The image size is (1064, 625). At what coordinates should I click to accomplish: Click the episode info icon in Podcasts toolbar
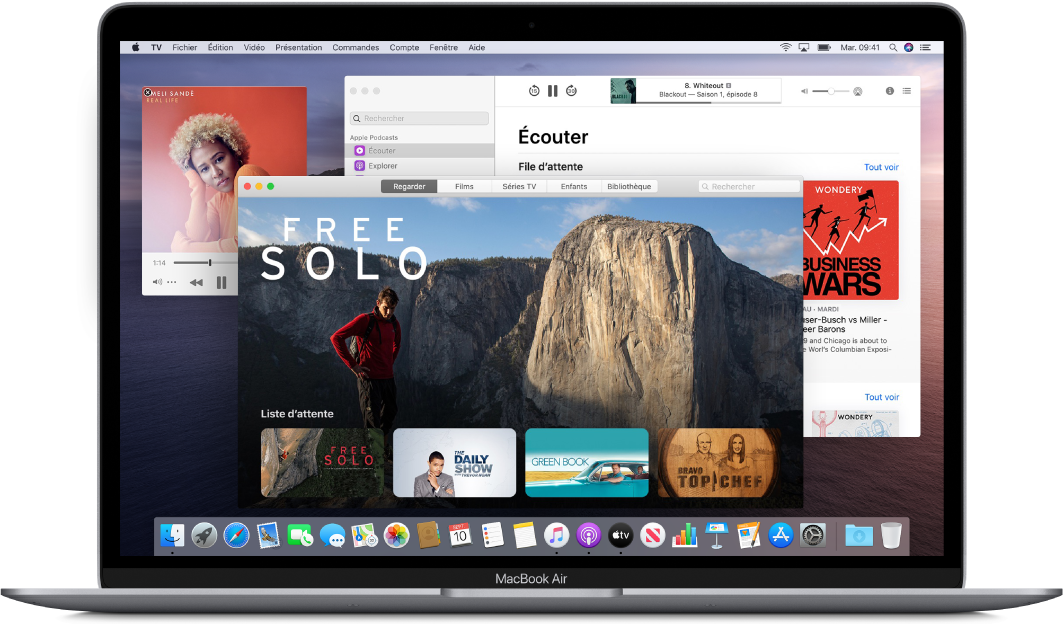tap(889, 90)
